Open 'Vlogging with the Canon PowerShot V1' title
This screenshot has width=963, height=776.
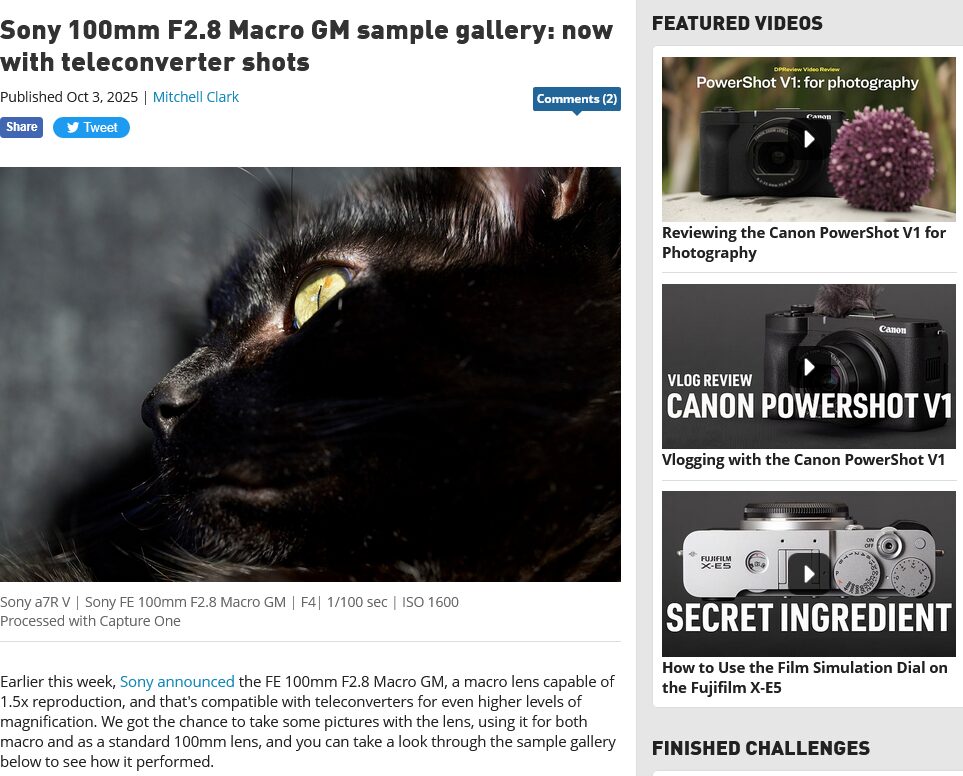[x=803, y=460]
